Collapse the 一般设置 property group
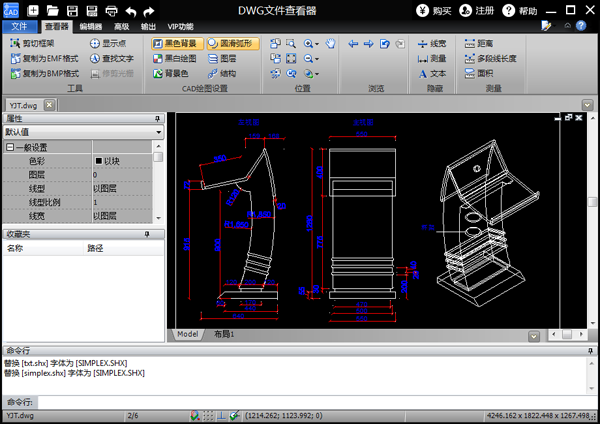Screen dimensions: 600x424 tap(9, 147)
